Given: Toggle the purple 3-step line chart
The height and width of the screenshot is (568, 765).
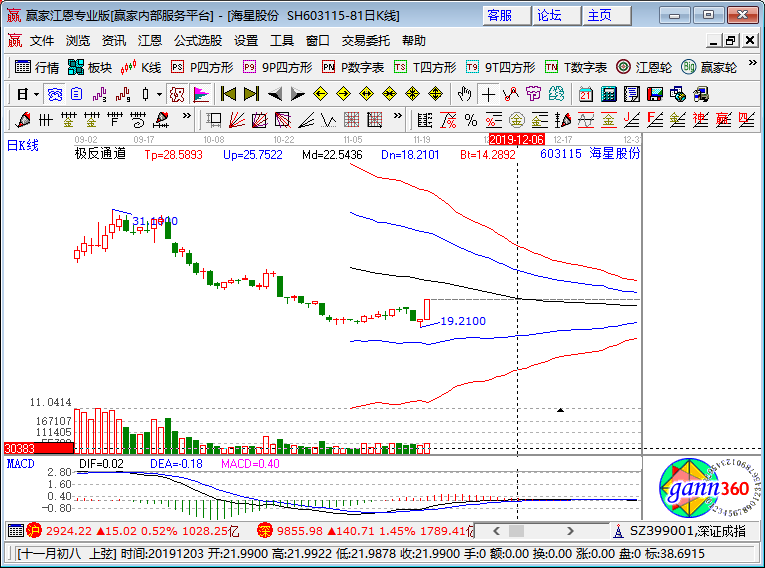Looking at the screenshot, I should coord(100,94).
